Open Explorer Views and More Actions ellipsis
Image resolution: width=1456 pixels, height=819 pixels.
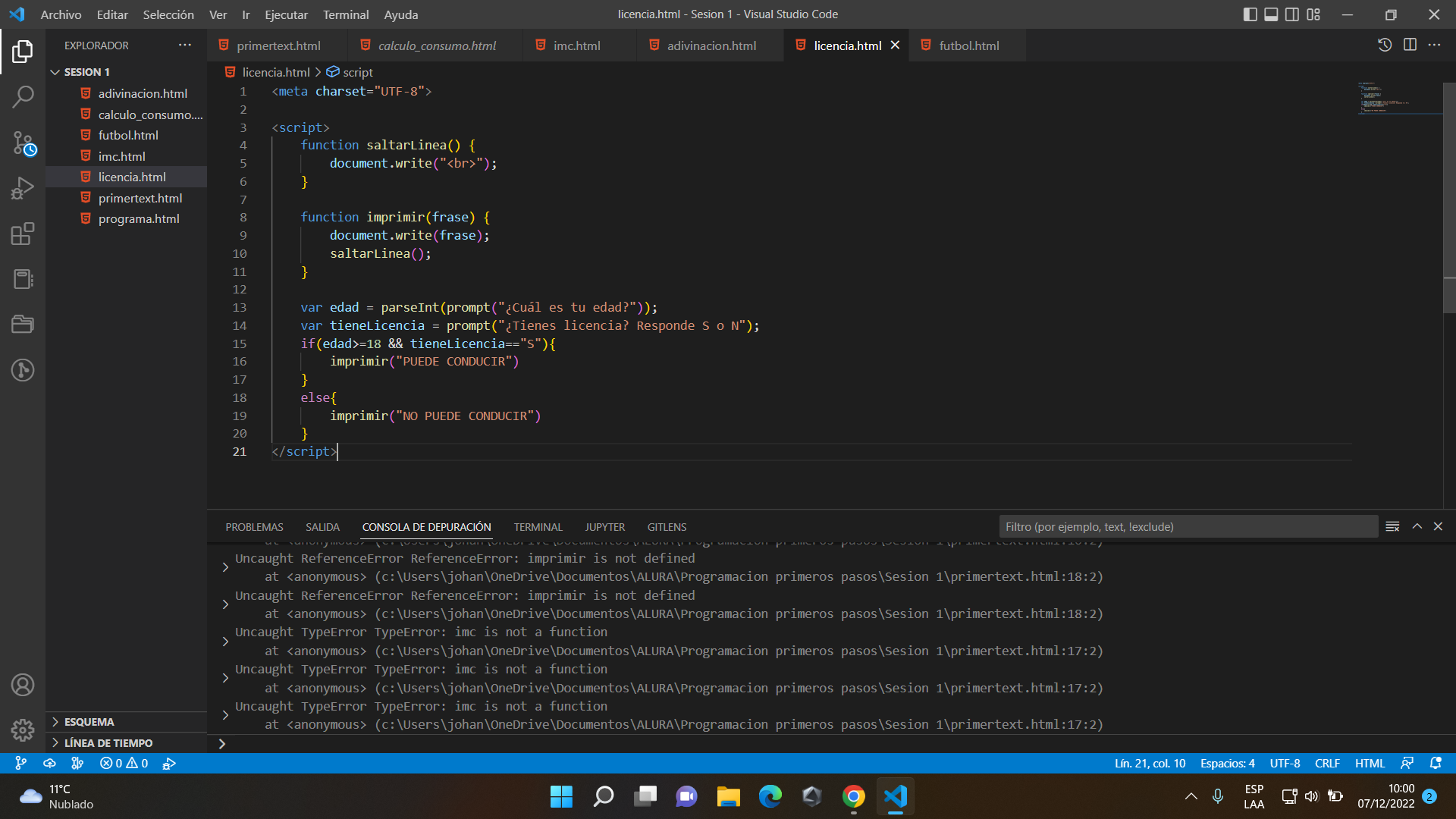(x=185, y=45)
